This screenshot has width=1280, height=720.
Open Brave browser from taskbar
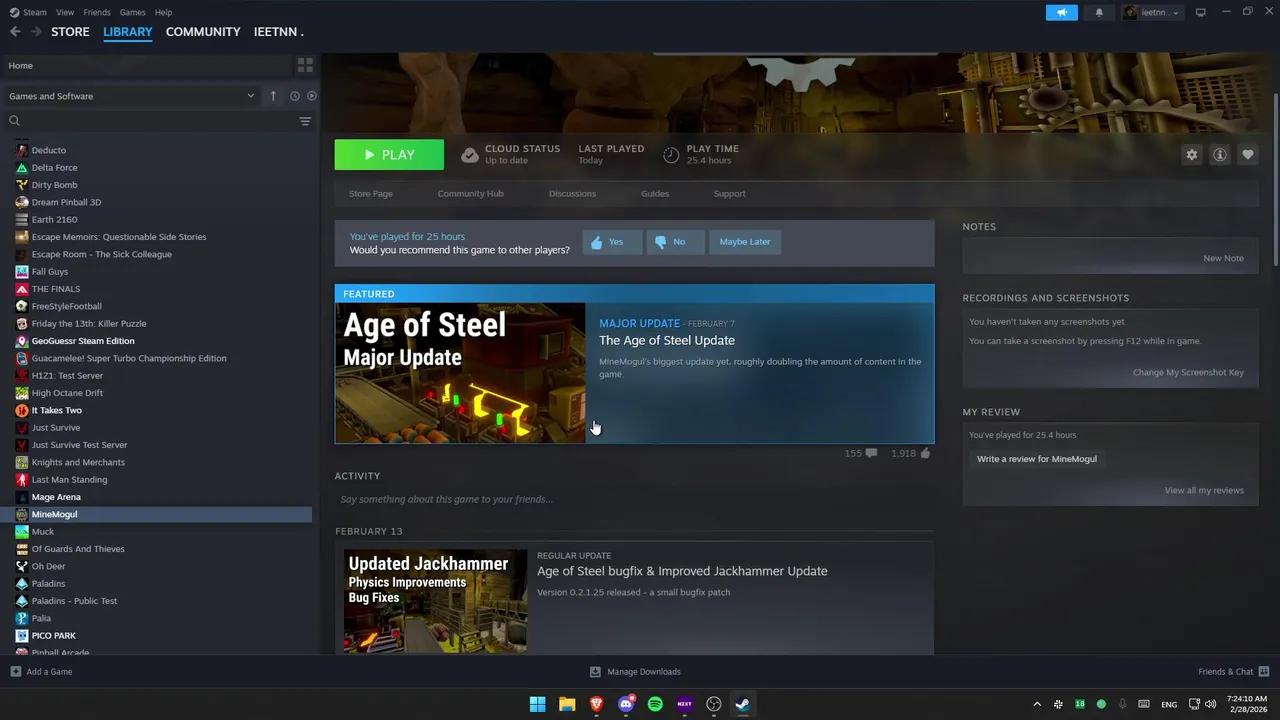tap(596, 704)
